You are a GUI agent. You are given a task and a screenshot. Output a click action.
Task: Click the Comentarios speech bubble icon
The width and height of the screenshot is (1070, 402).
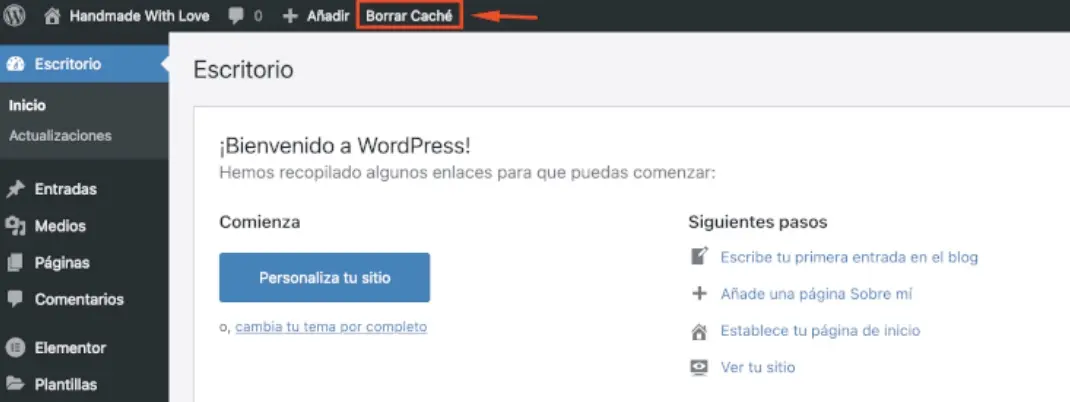pos(16,300)
